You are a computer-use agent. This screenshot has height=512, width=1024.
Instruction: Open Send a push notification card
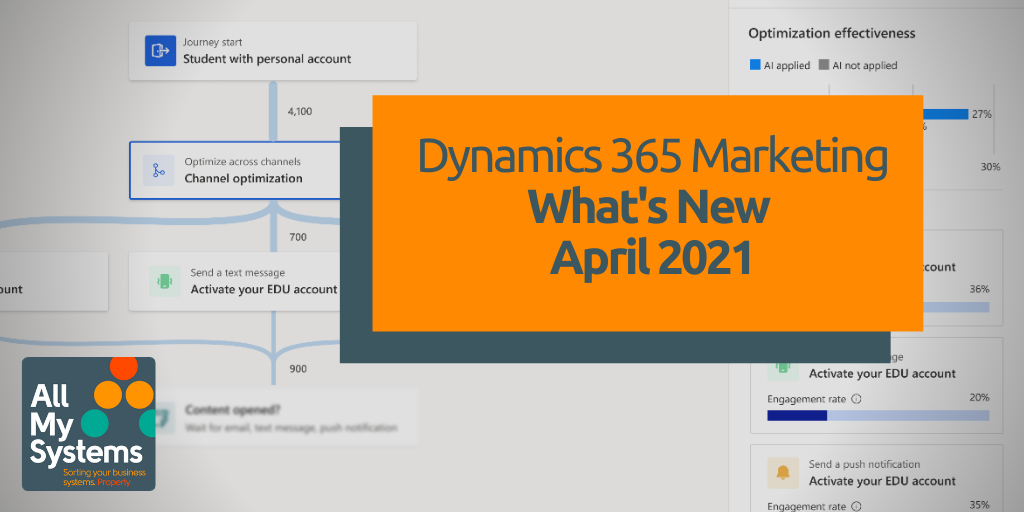pyautogui.click(x=876, y=478)
